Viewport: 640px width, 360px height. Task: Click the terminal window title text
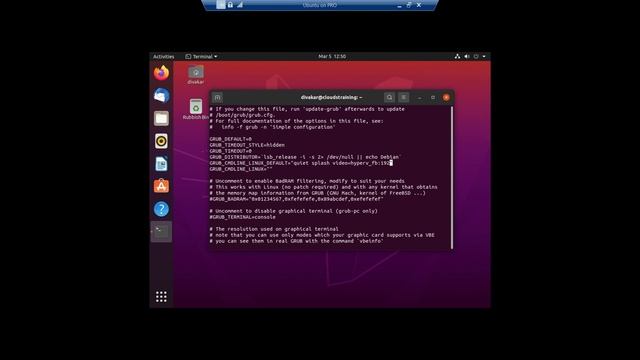[331, 98]
